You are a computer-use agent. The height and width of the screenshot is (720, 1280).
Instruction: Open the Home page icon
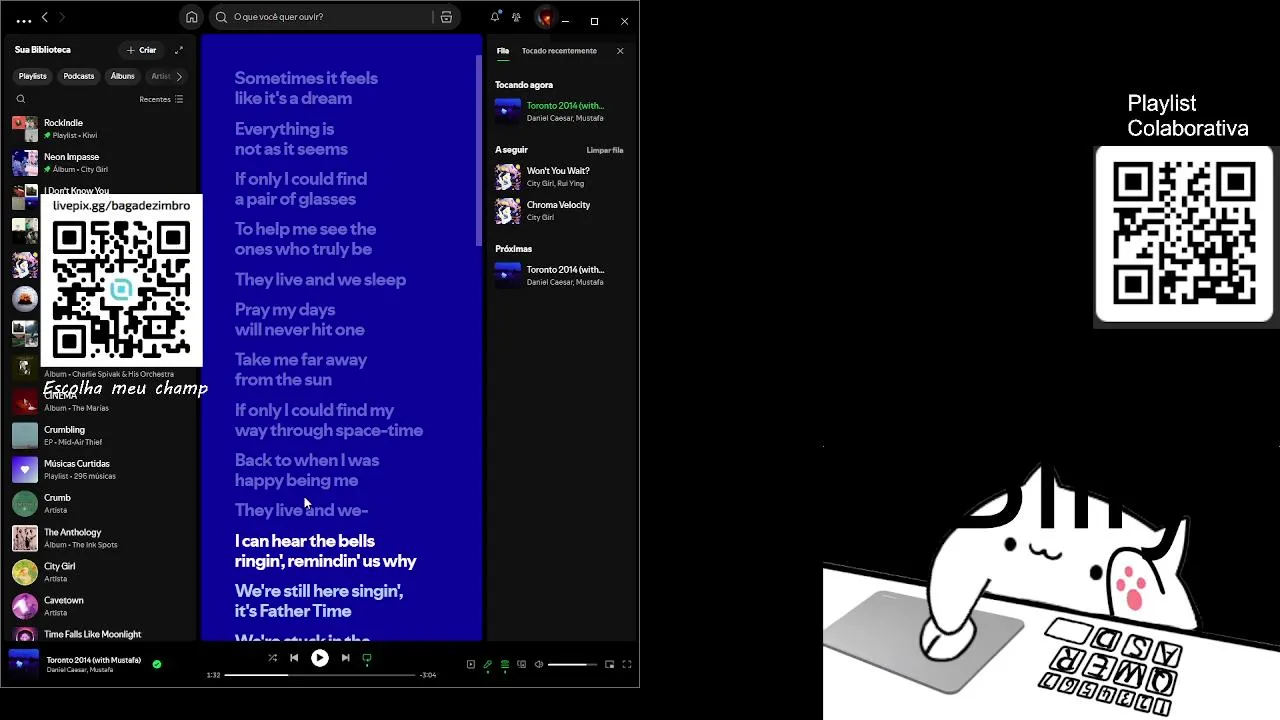coord(192,17)
